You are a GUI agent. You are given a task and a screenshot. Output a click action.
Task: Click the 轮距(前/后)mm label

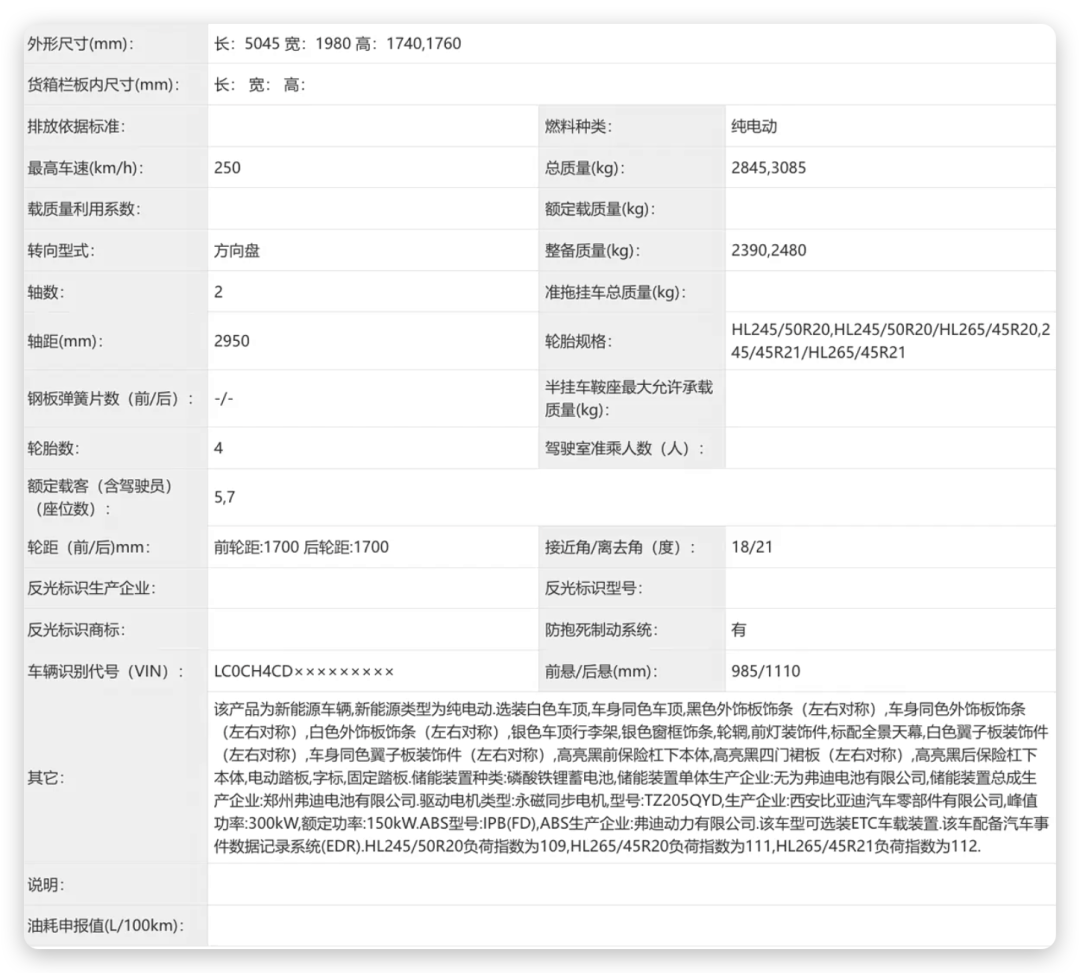[89, 547]
